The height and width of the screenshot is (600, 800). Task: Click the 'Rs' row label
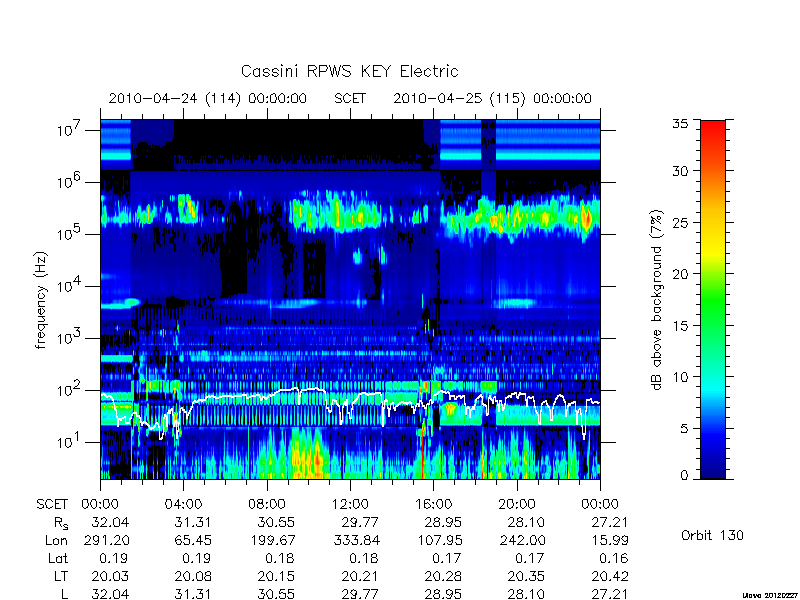[x=61, y=523]
